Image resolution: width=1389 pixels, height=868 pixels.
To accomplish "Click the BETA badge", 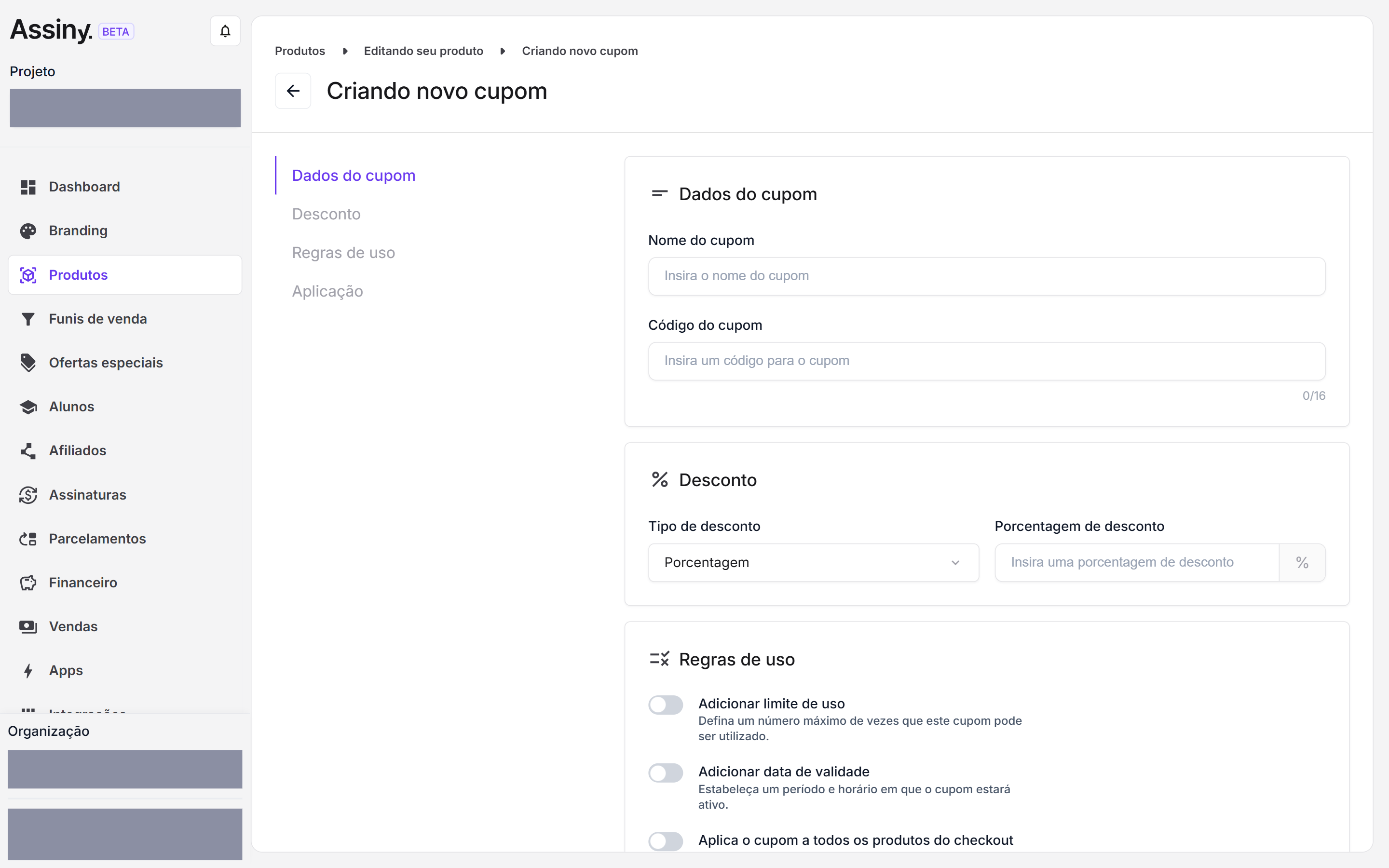I will coord(116,31).
